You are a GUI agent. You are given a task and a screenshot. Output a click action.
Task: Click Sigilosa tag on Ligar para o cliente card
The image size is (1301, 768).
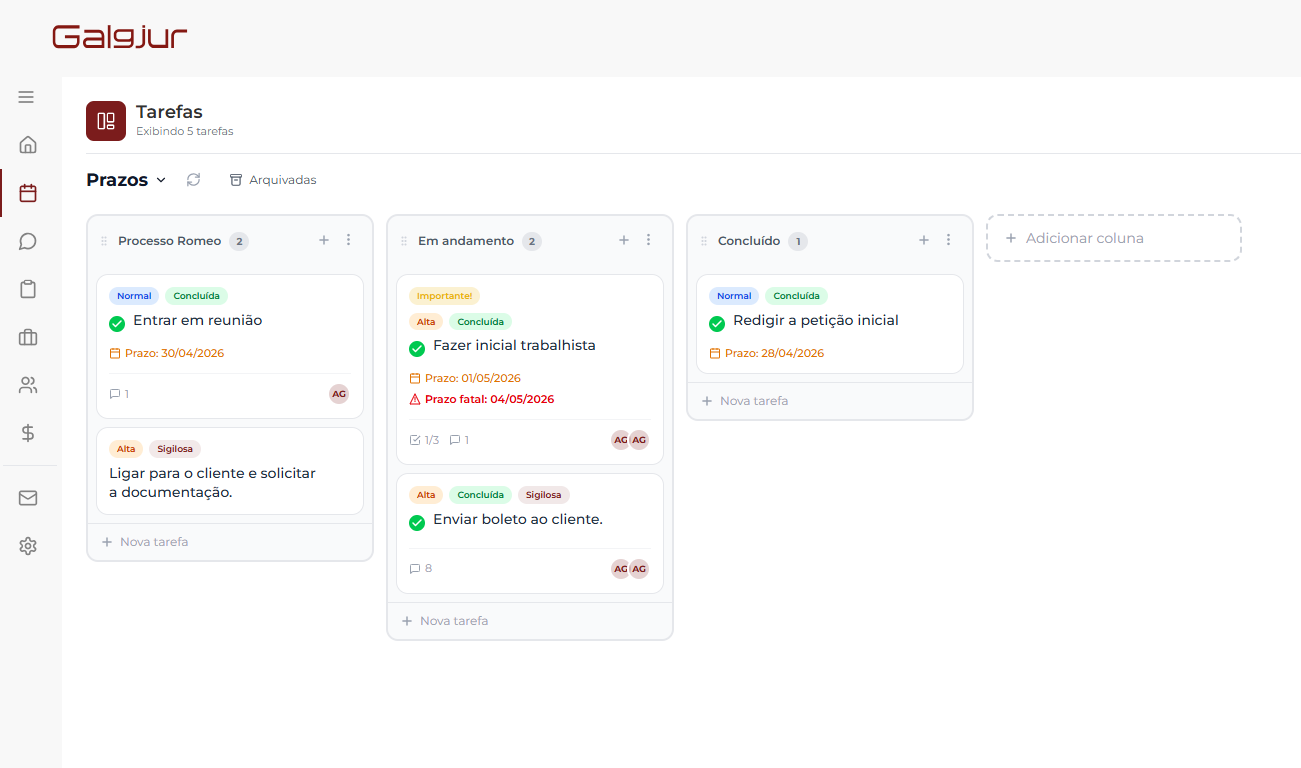(x=175, y=449)
